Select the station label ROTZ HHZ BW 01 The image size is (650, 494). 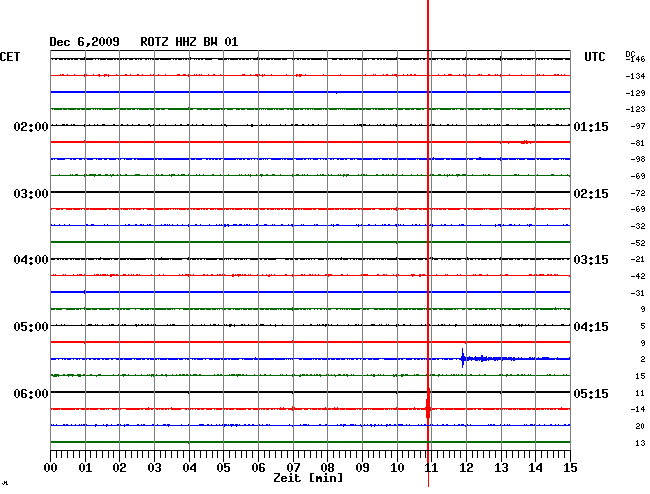click(x=189, y=42)
